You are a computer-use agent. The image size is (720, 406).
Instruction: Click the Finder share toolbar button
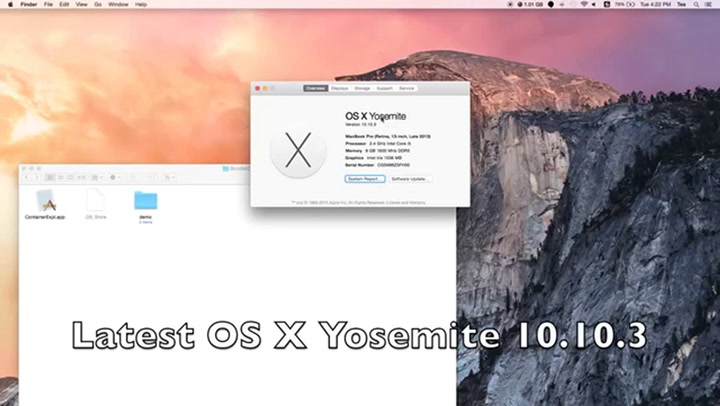[x=133, y=177]
